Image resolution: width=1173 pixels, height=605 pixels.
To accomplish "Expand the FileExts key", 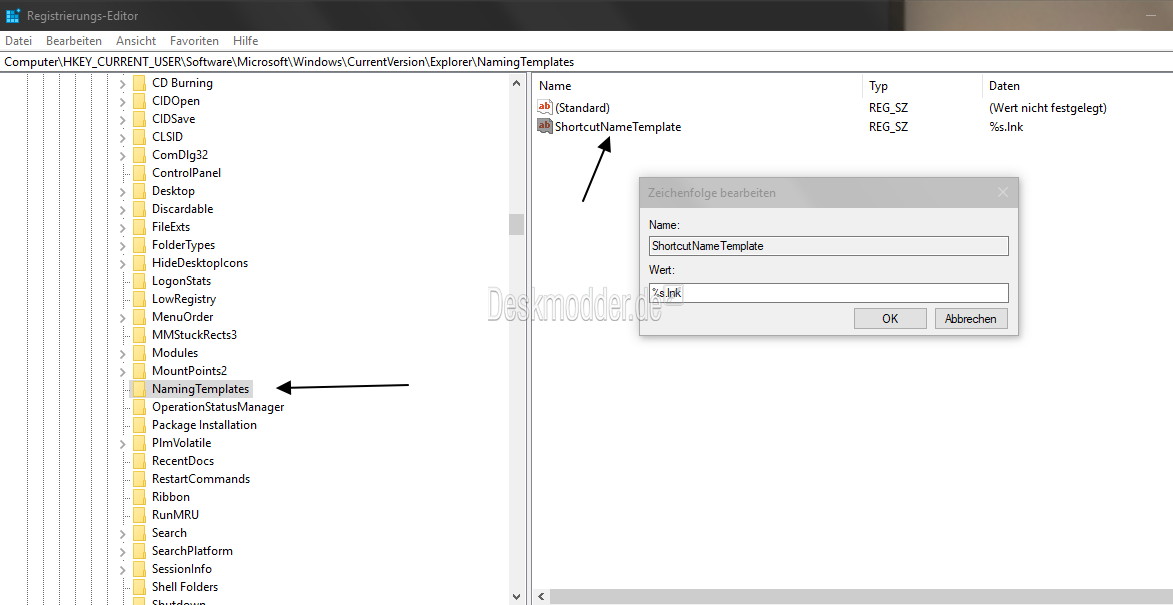I will 123,227.
